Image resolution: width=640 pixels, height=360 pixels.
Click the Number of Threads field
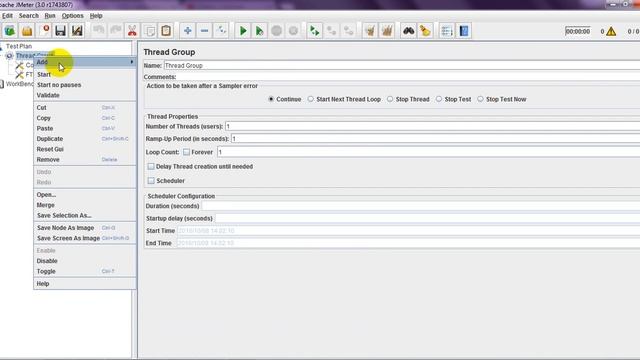433,127
